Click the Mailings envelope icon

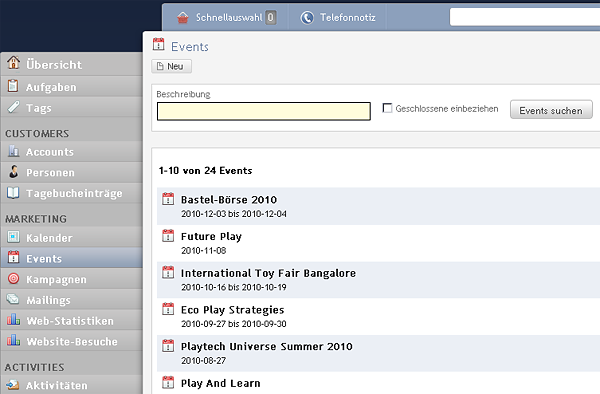pos(13,299)
